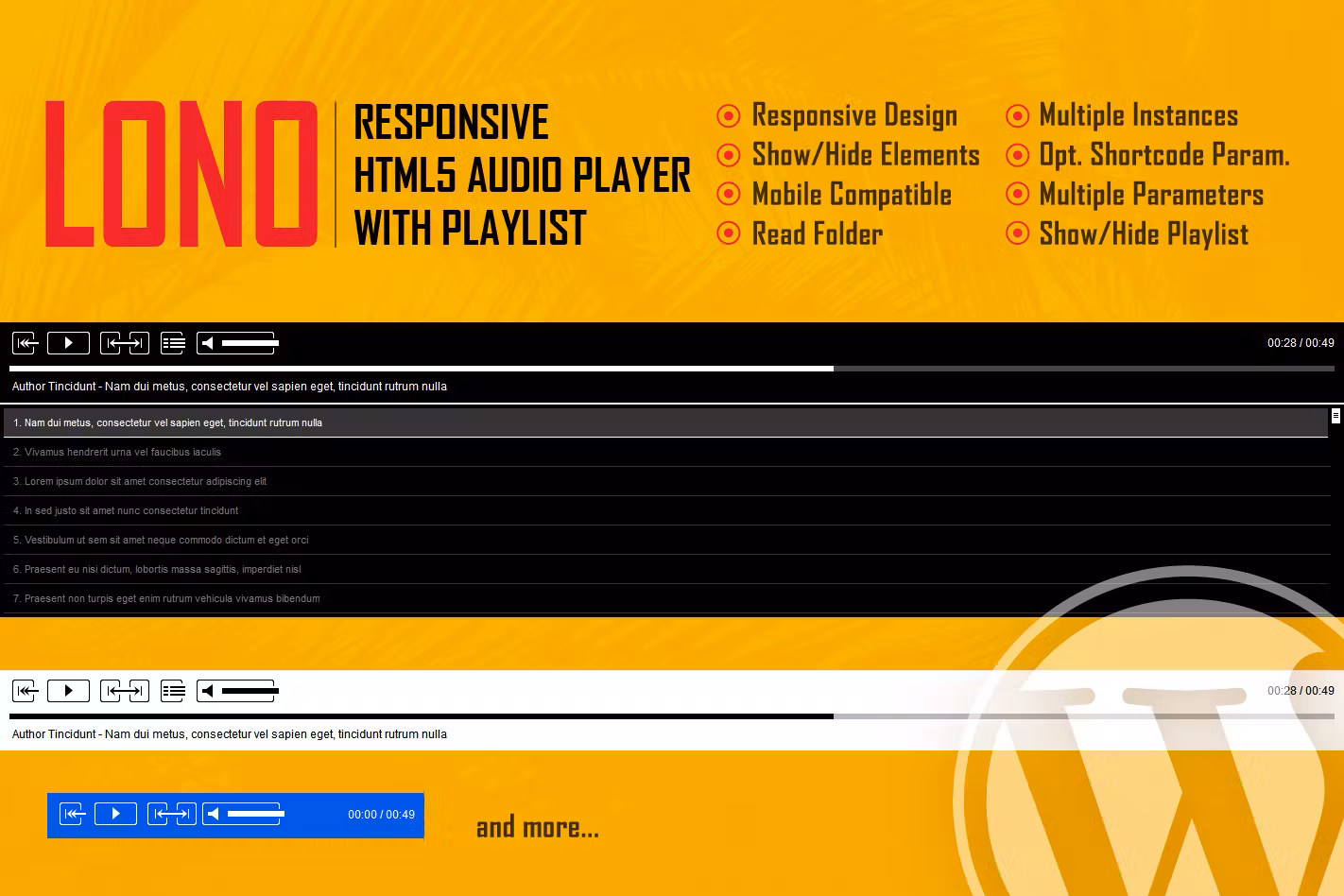Mute the speaker in white player
The image size is (1344, 896).
point(208,691)
